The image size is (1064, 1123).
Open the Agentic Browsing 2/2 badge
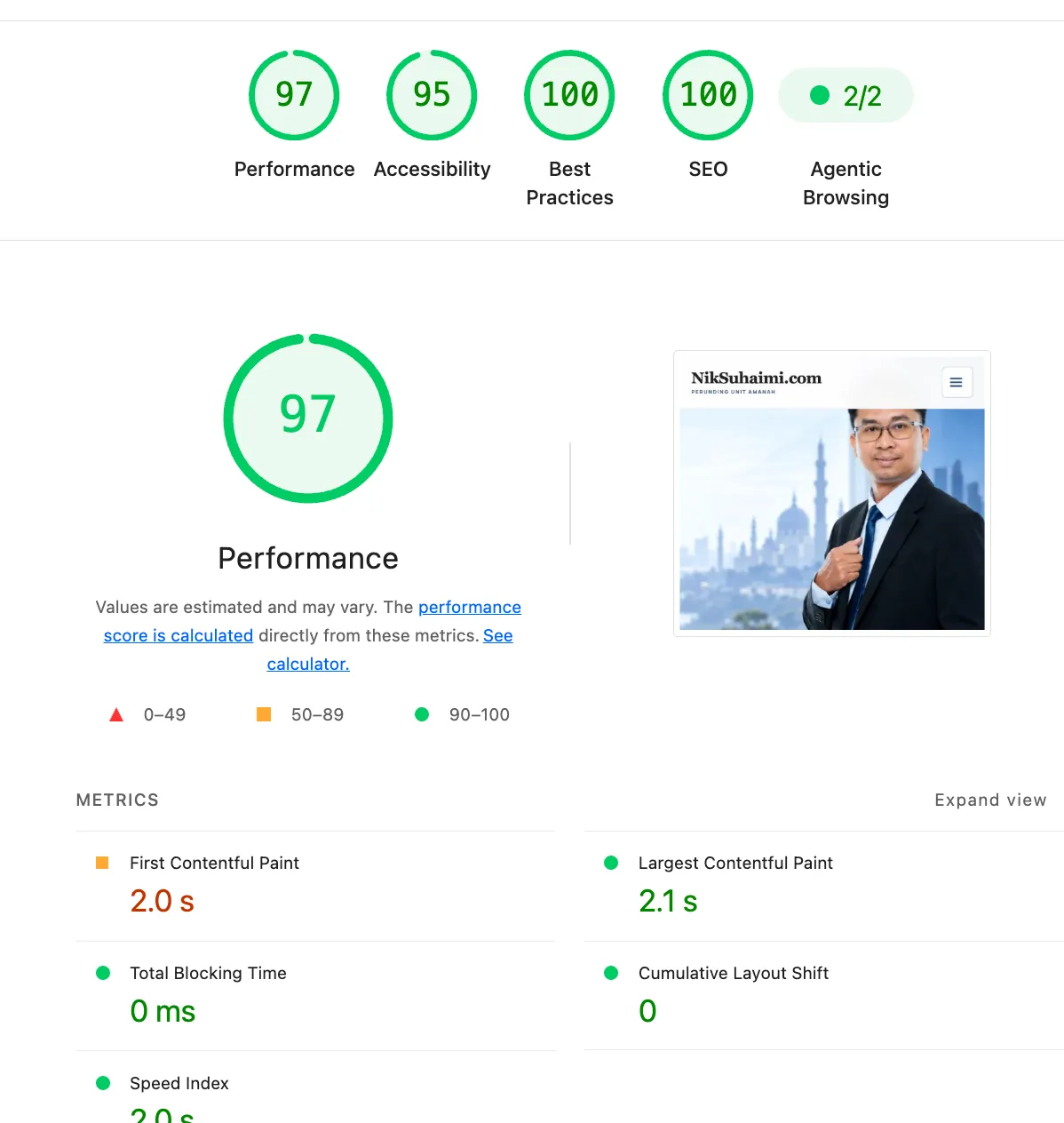click(846, 96)
